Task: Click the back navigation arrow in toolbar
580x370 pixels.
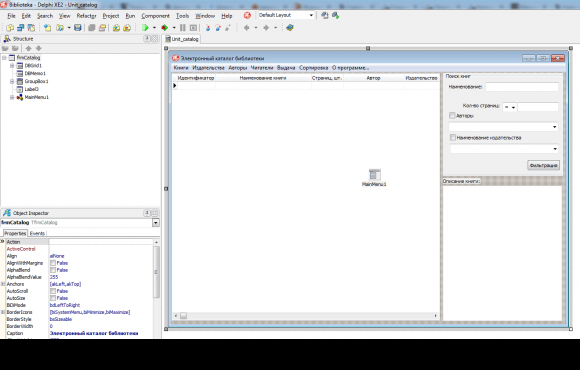Action: coord(247,28)
